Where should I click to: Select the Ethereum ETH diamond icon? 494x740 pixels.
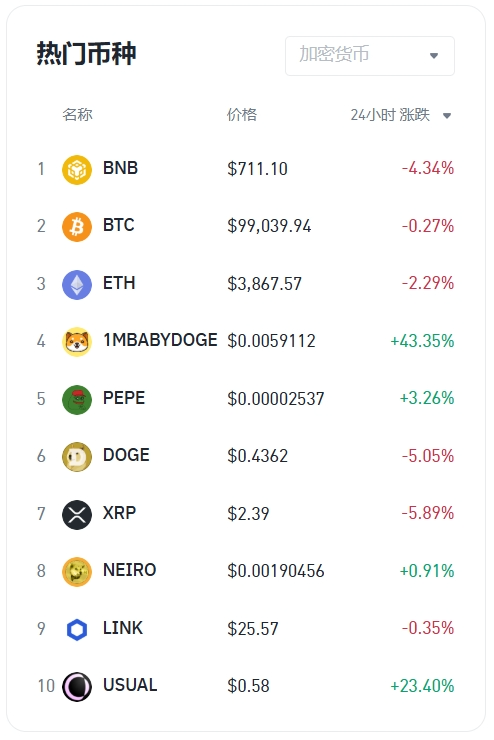click(x=77, y=284)
